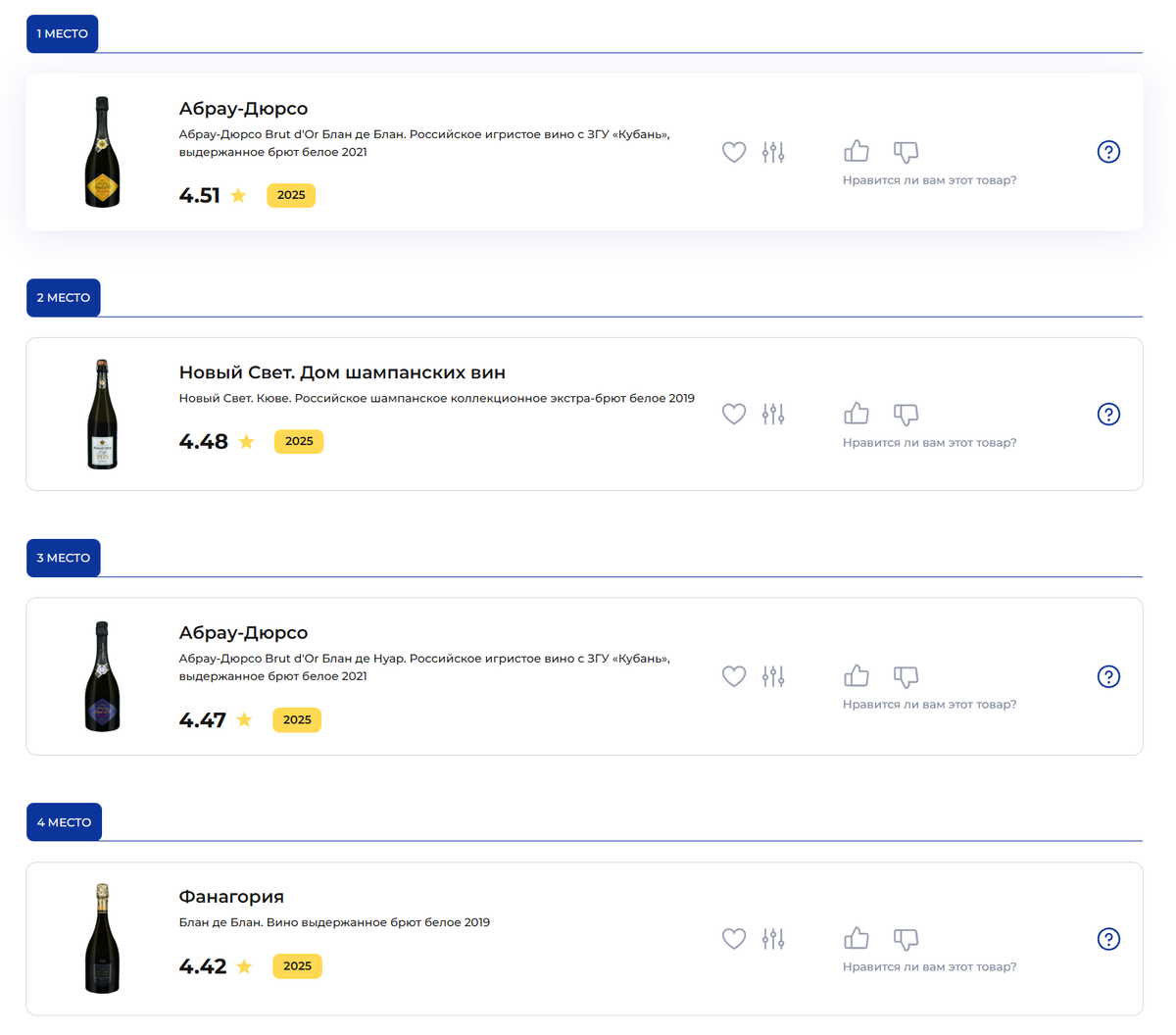The width and height of the screenshot is (1176, 1035).
Task: Like the first-place Абрау-Дюрсо Блан де Блан
Action: pos(857,151)
